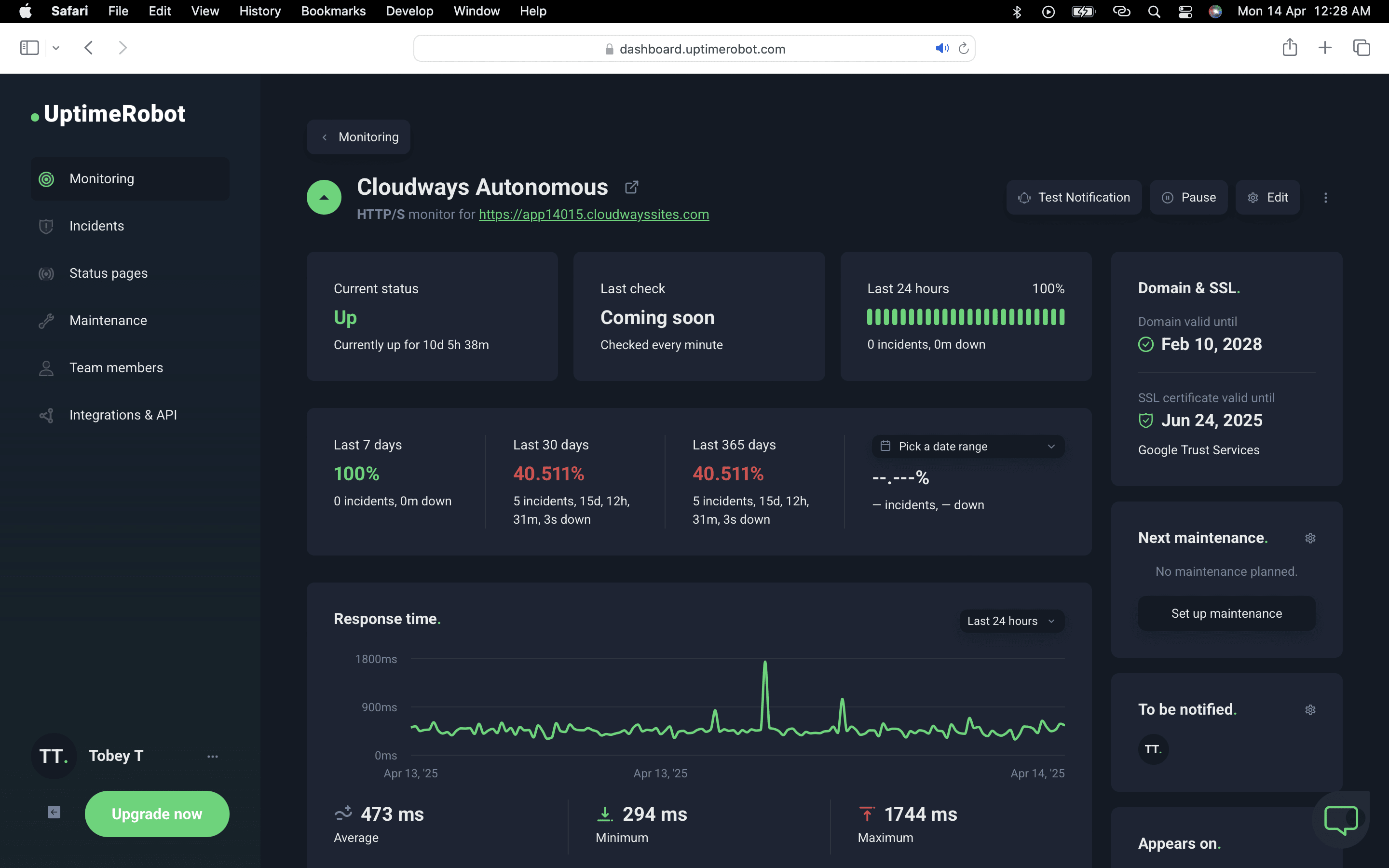Image resolution: width=1389 pixels, height=868 pixels.
Task: Open the app14015.cloudwayssites.com link
Action: 594,214
